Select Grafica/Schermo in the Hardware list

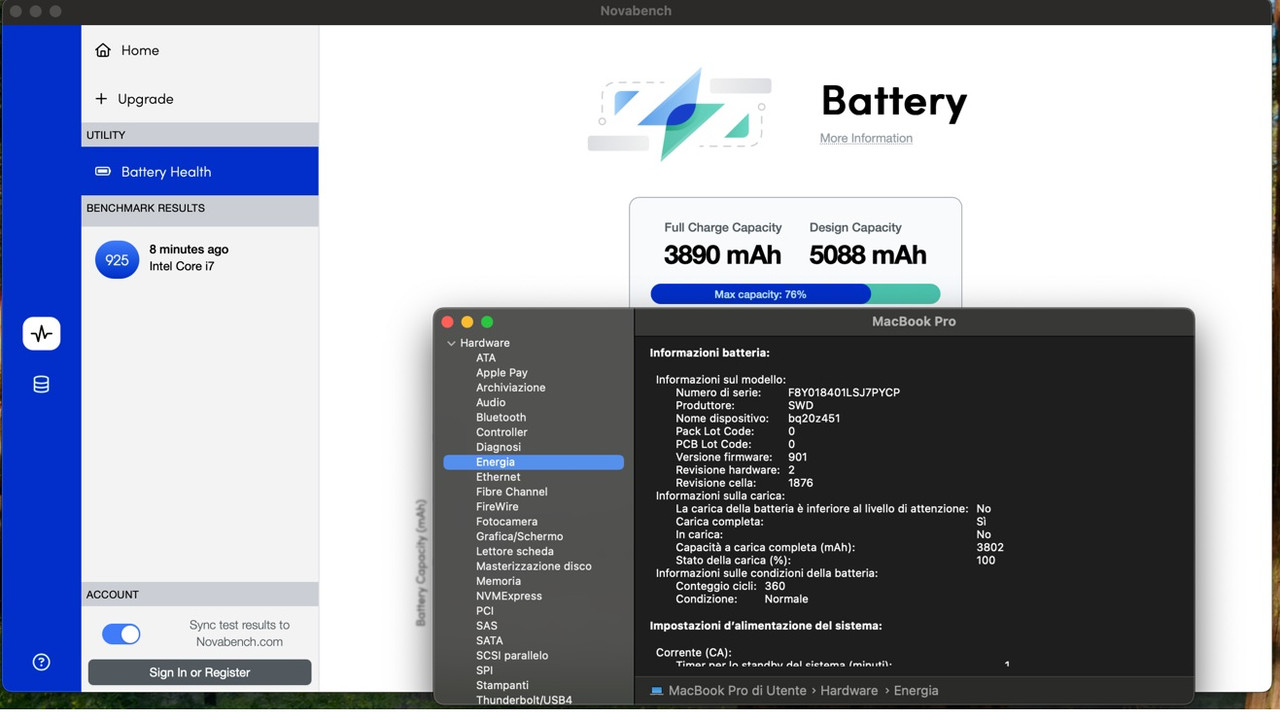[x=520, y=536]
